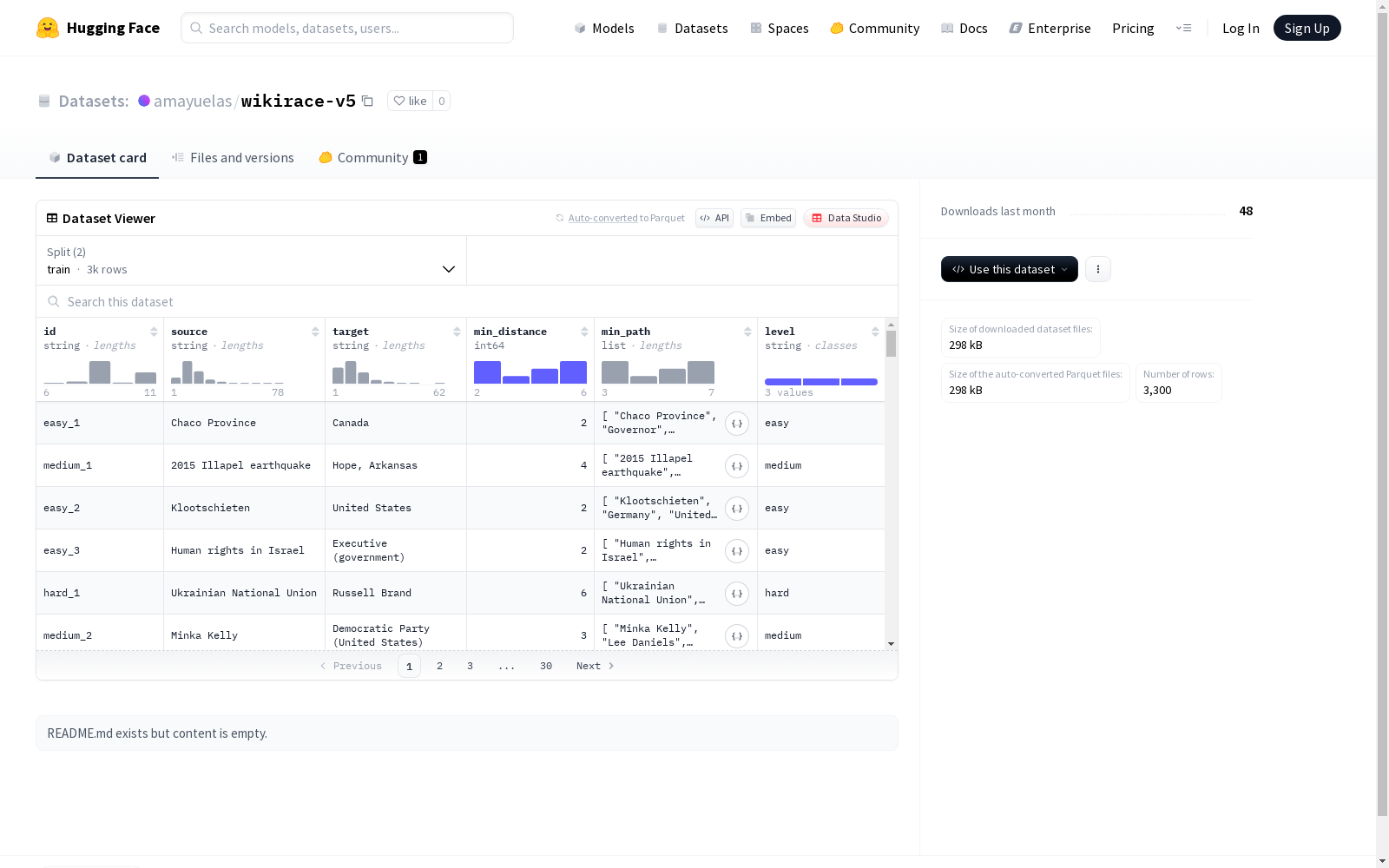Open the Datasets menu item
The height and width of the screenshot is (868, 1389).
point(692,28)
